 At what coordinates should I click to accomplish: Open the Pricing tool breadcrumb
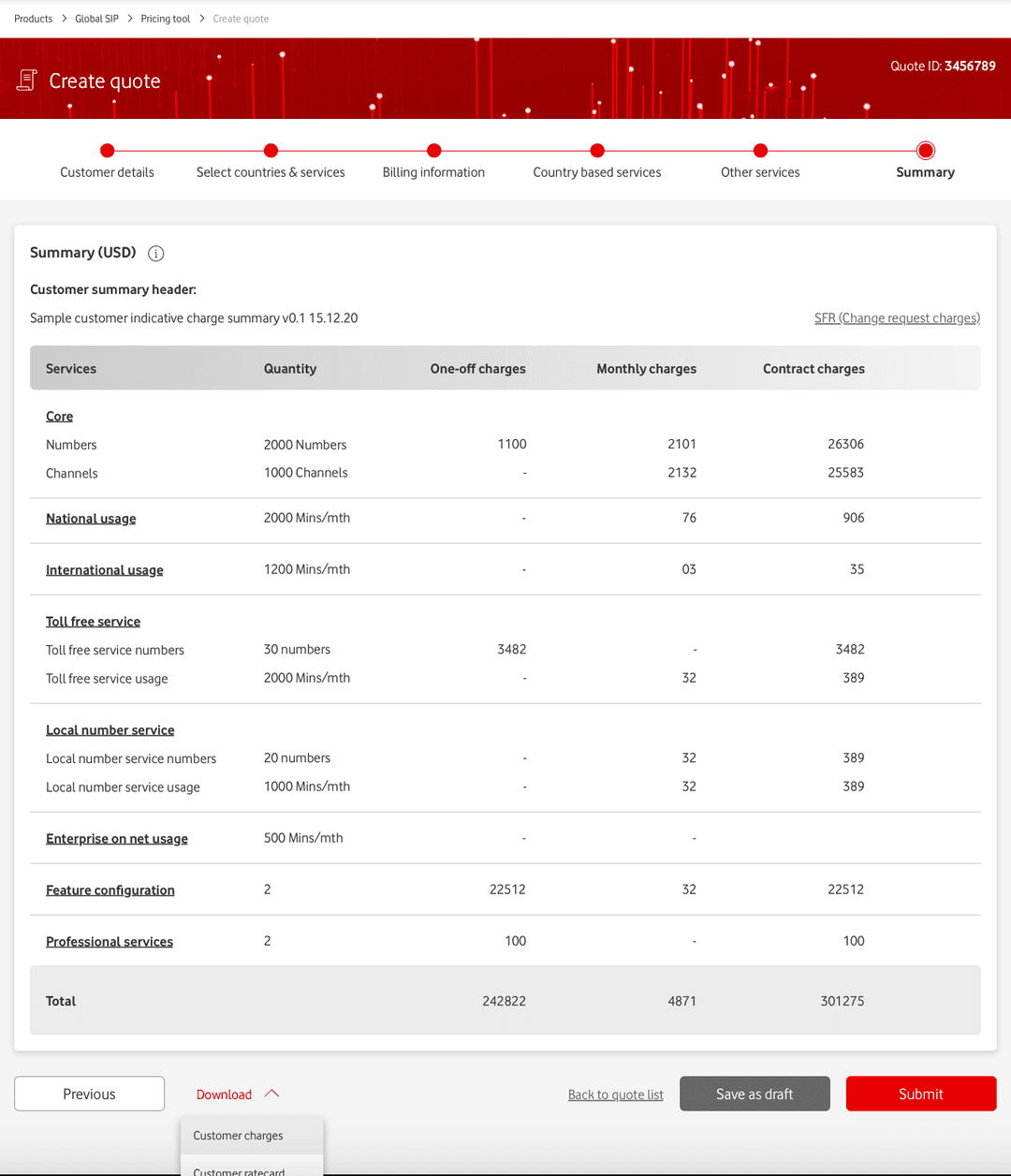point(166,19)
